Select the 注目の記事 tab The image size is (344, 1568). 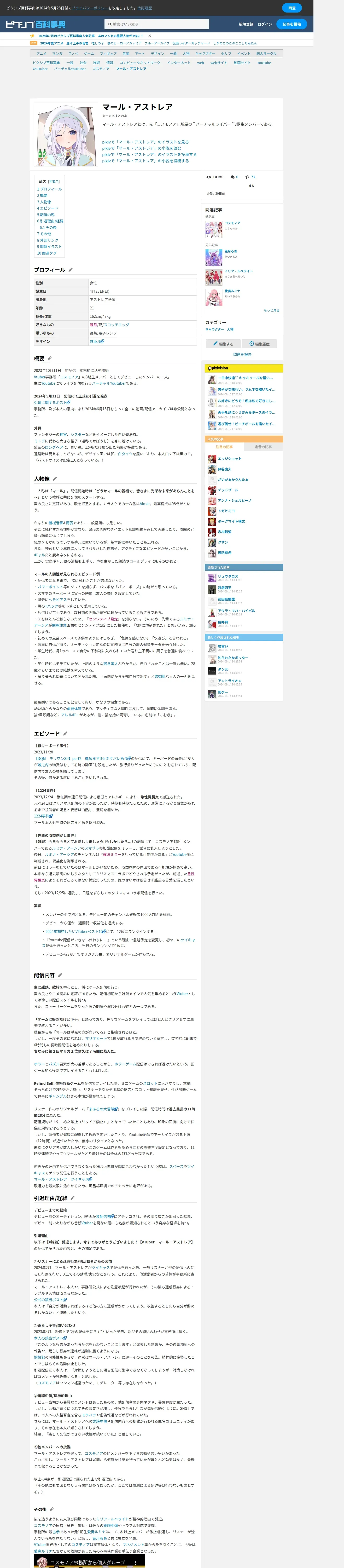point(224,447)
